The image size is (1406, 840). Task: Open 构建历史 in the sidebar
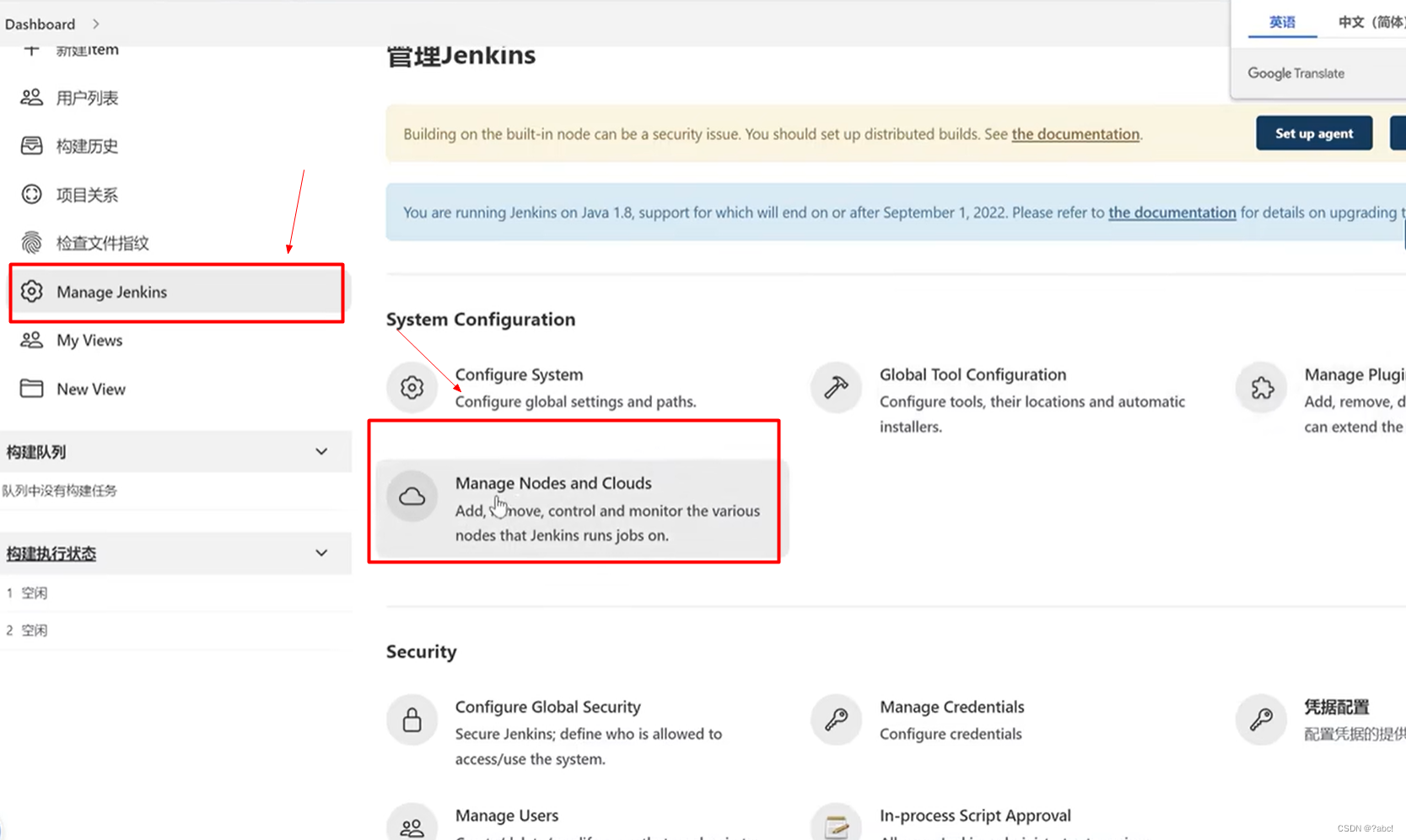tap(88, 146)
